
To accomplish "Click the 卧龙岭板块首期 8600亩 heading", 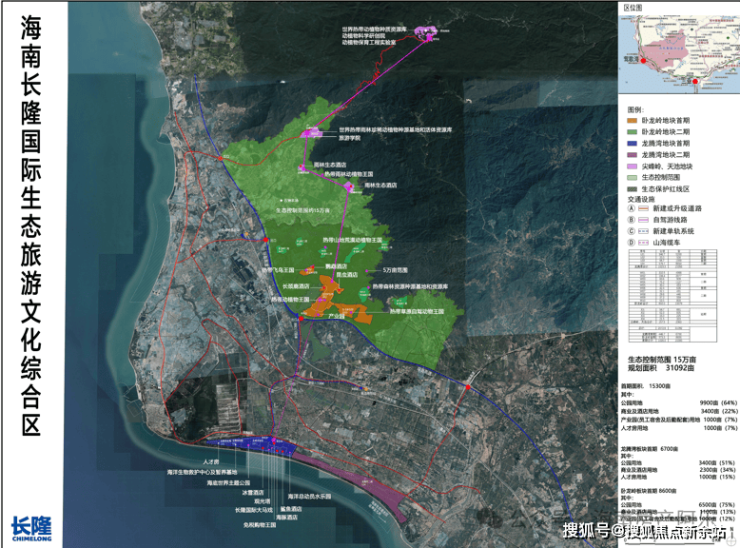I will coord(648,491).
